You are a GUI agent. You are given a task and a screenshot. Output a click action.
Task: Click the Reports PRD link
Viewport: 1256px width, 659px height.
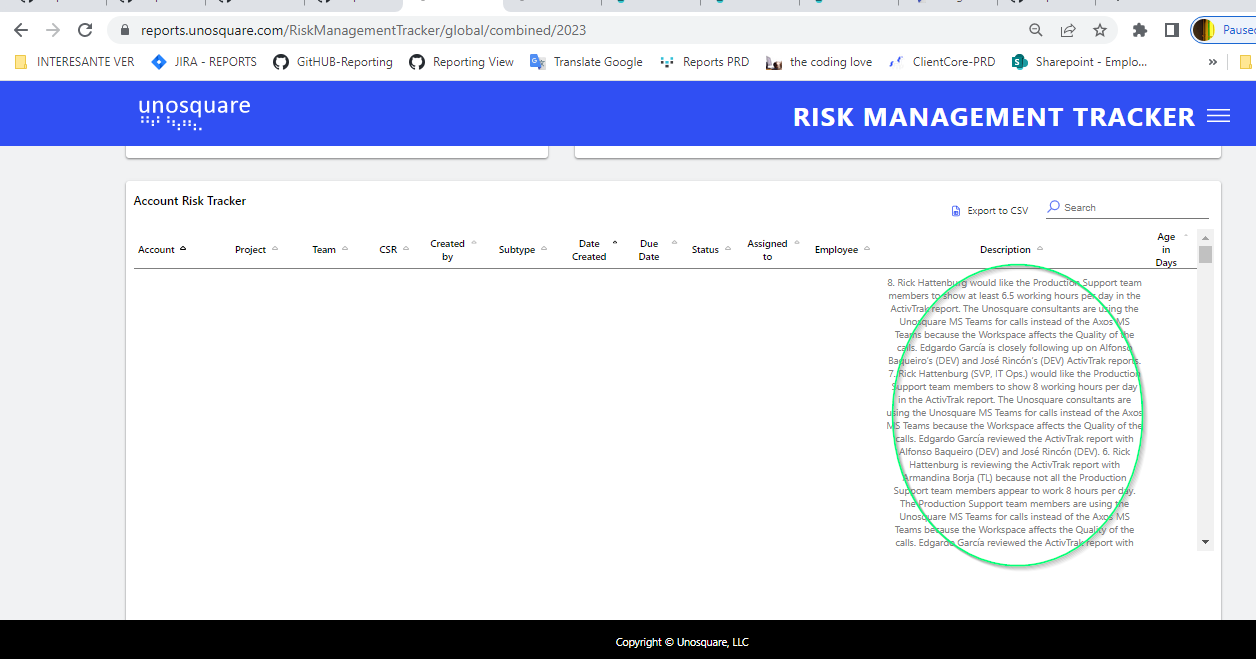tap(704, 61)
